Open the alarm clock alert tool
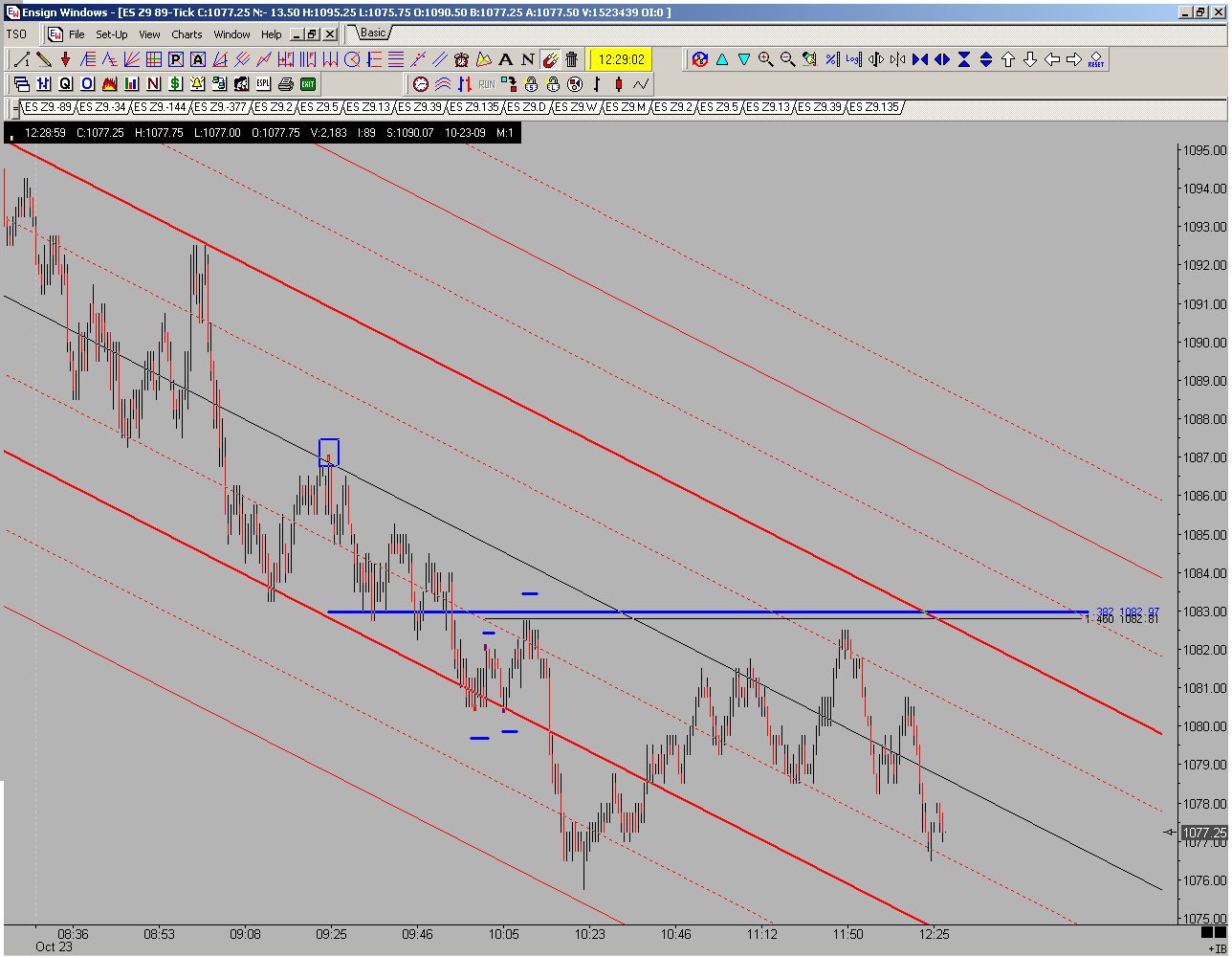Image resolution: width=1232 pixels, height=957 pixels. (x=462, y=59)
